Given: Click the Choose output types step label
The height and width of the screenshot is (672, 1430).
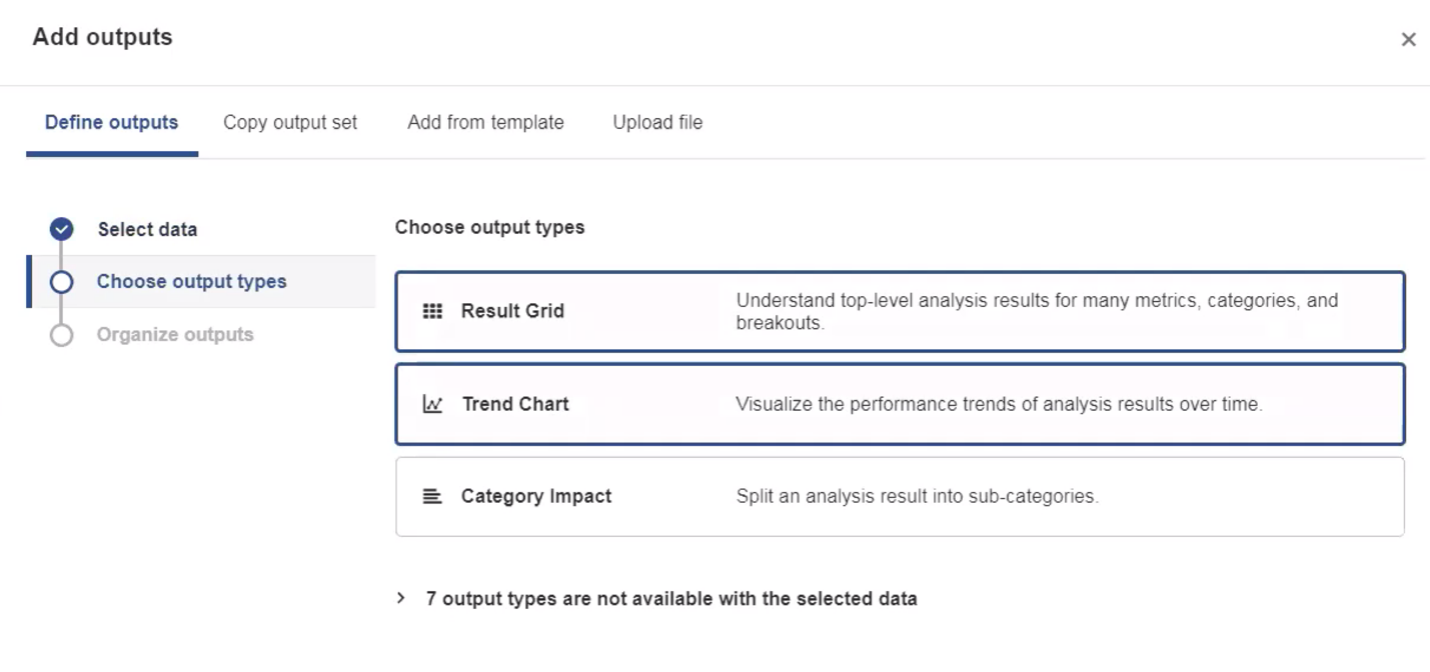Looking at the screenshot, I should click(x=191, y=282).
